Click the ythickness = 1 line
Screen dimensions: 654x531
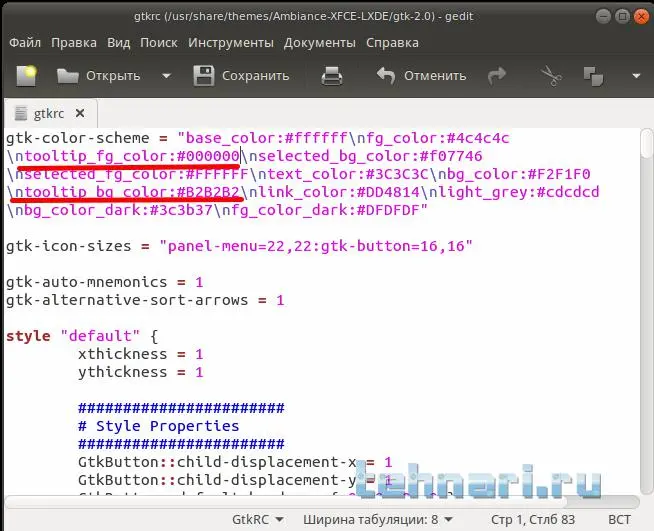(141, 372)
